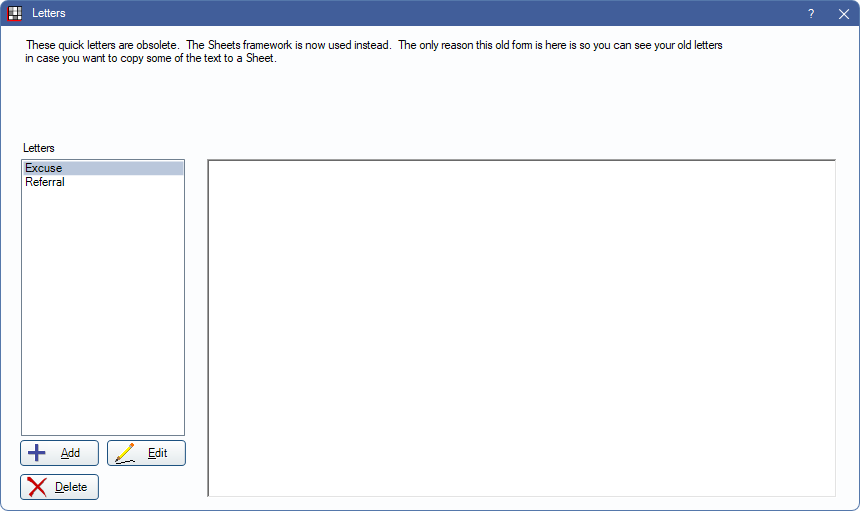This screenshot has height=511, width=860.
Task: Click the red X icon on Delete
Action: click(x=37, y=487)
